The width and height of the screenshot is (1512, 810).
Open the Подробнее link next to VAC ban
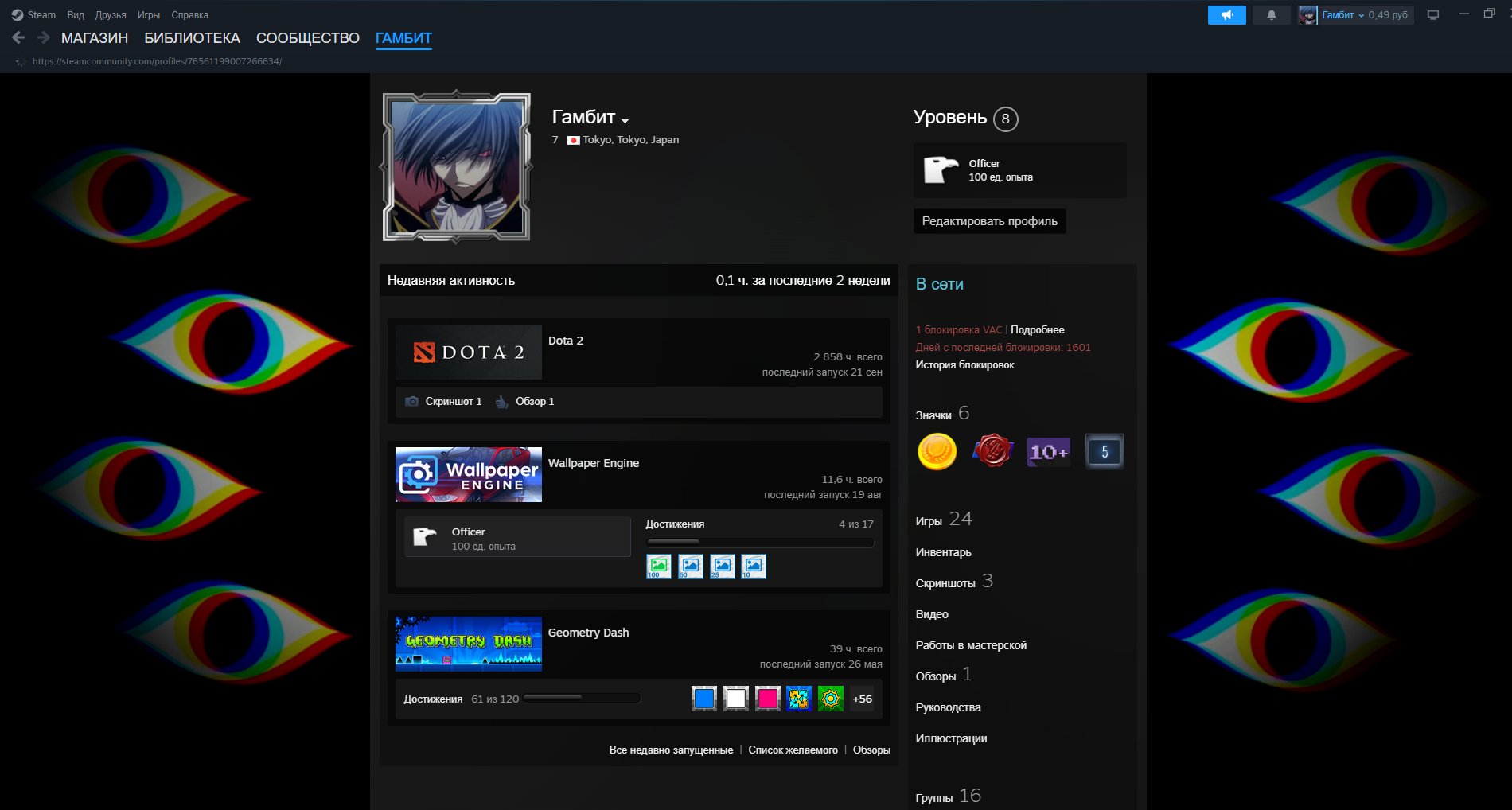(x=1037, y=330)
